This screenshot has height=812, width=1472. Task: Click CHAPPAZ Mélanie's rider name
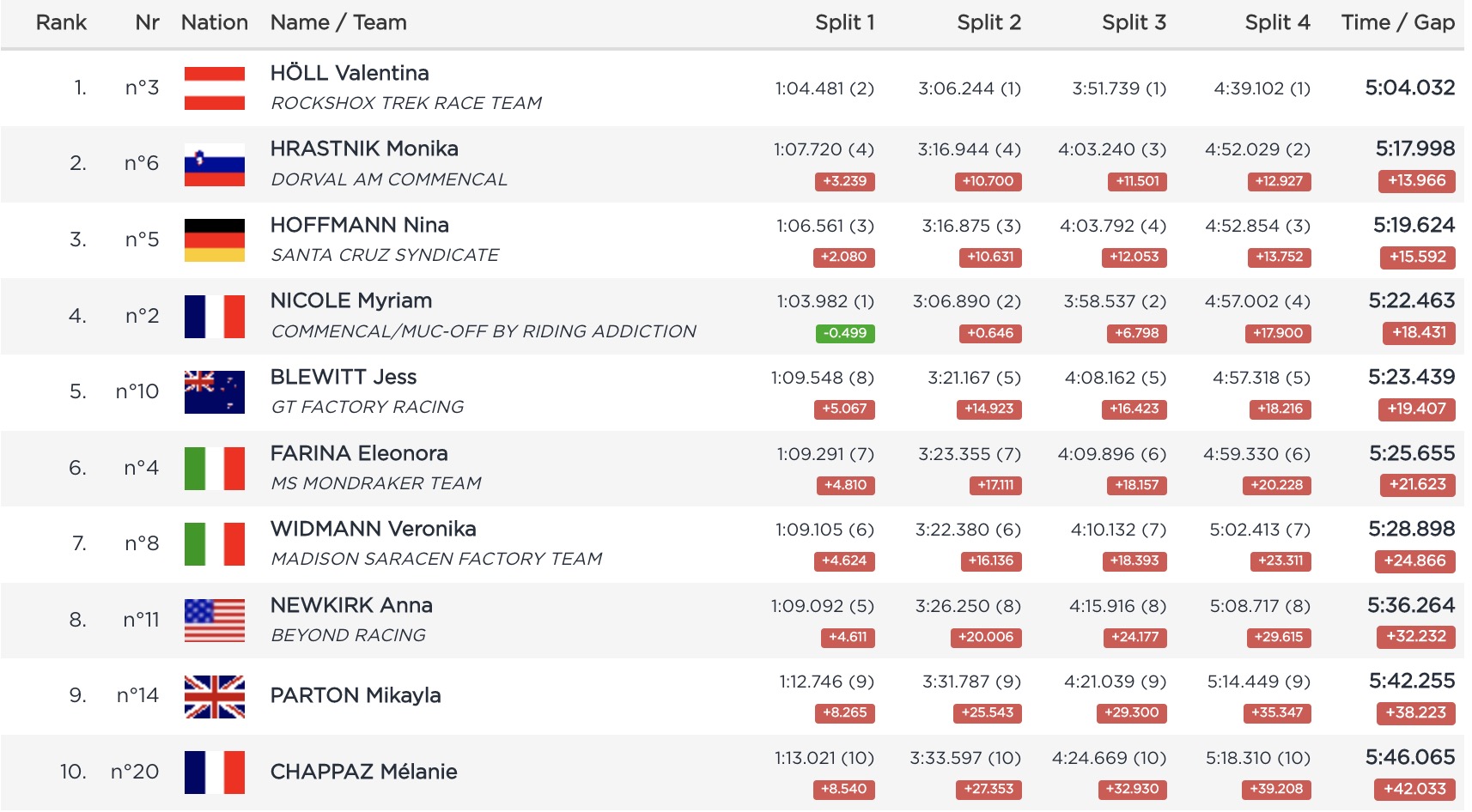363,772
